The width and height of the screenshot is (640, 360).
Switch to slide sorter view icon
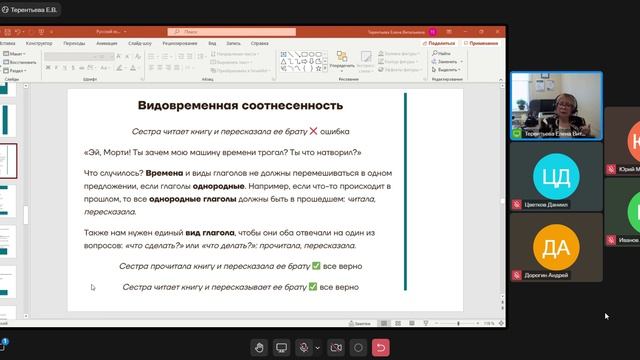[398, 323]
